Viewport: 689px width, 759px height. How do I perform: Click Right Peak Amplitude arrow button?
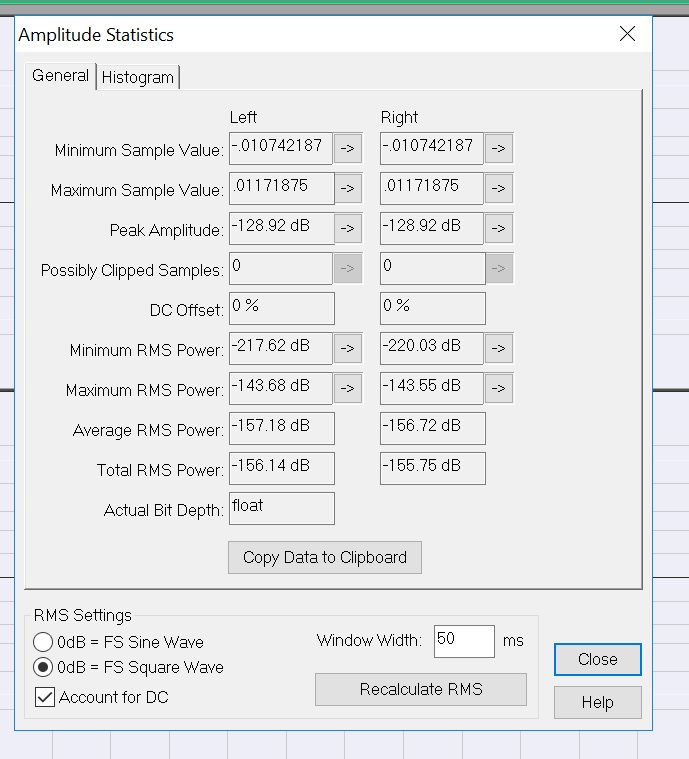pos(498,228)
